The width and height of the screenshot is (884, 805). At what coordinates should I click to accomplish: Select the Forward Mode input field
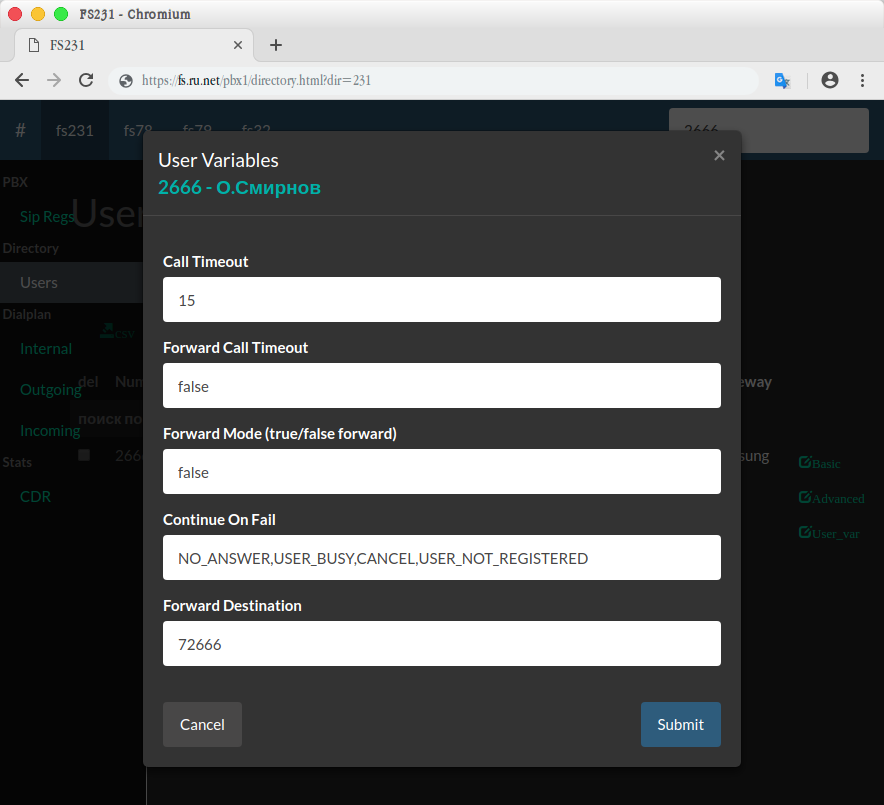(441, 471)
